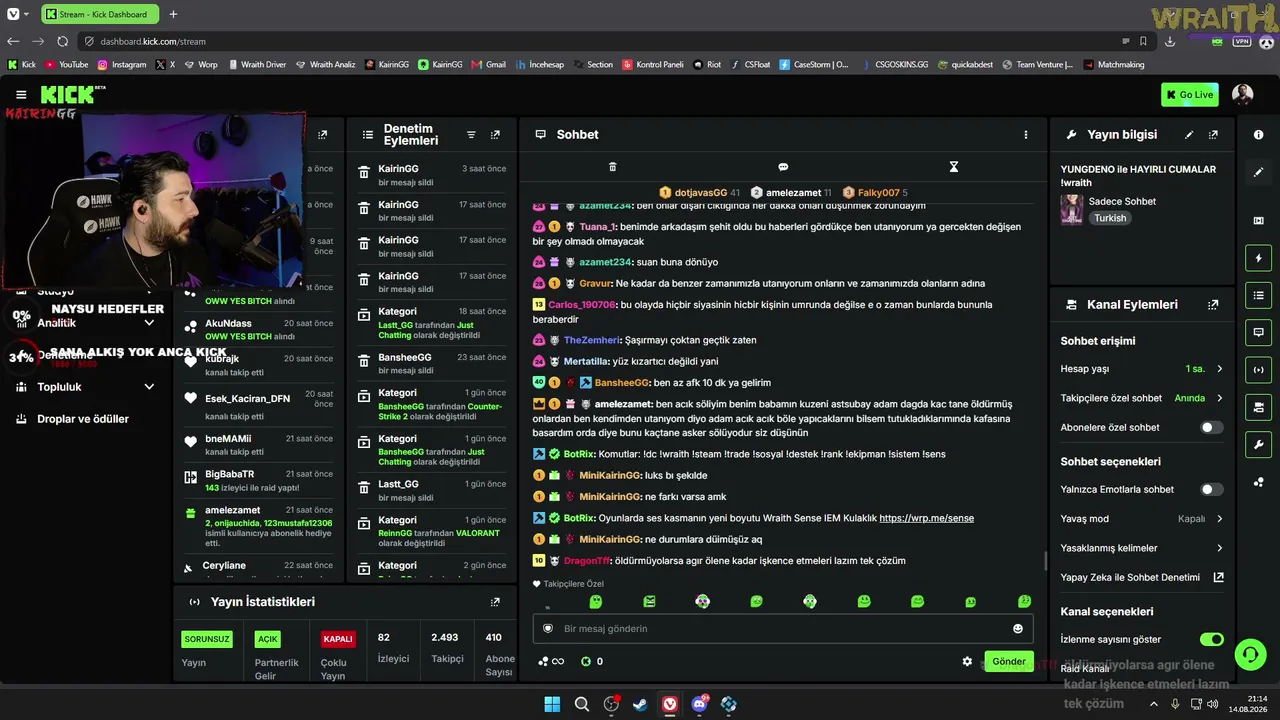This screenshot has height=720, width=1280.
Task: Open the Gmail bookmark
Action: tap(488, 65)
